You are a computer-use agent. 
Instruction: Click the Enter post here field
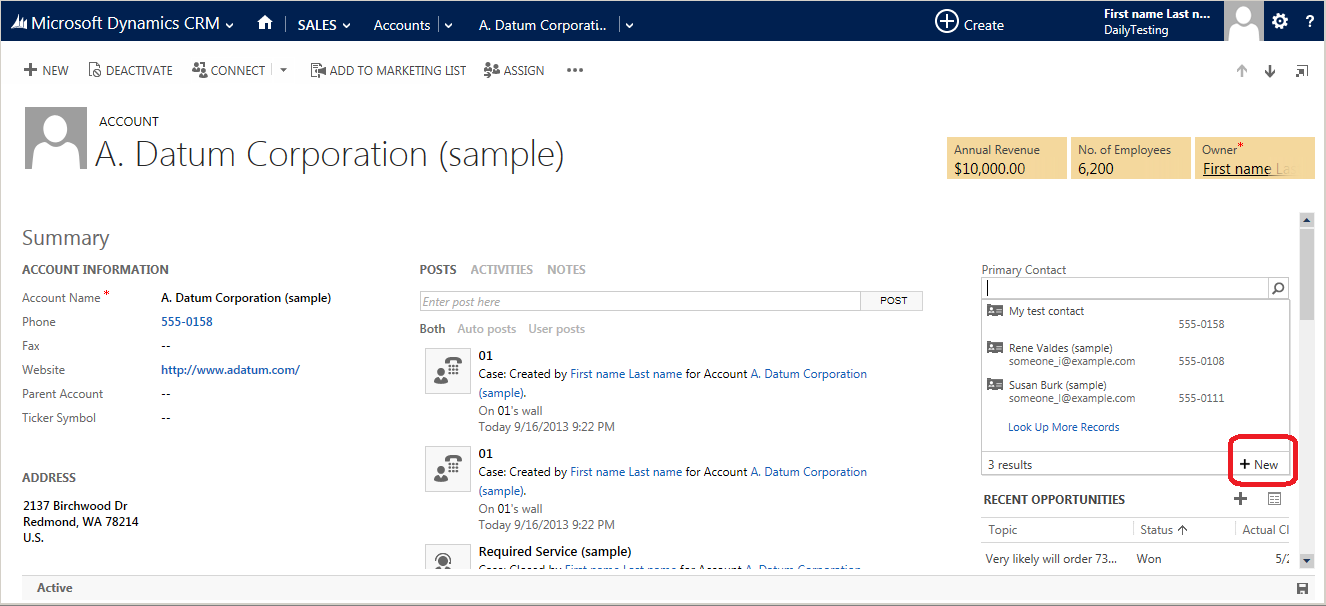(x=640, y=301)
